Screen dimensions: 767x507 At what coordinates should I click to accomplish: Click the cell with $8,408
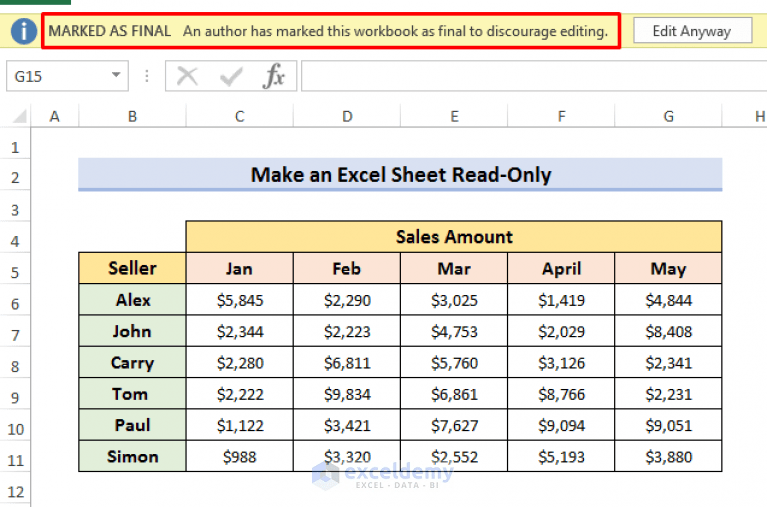click(668, 331)
